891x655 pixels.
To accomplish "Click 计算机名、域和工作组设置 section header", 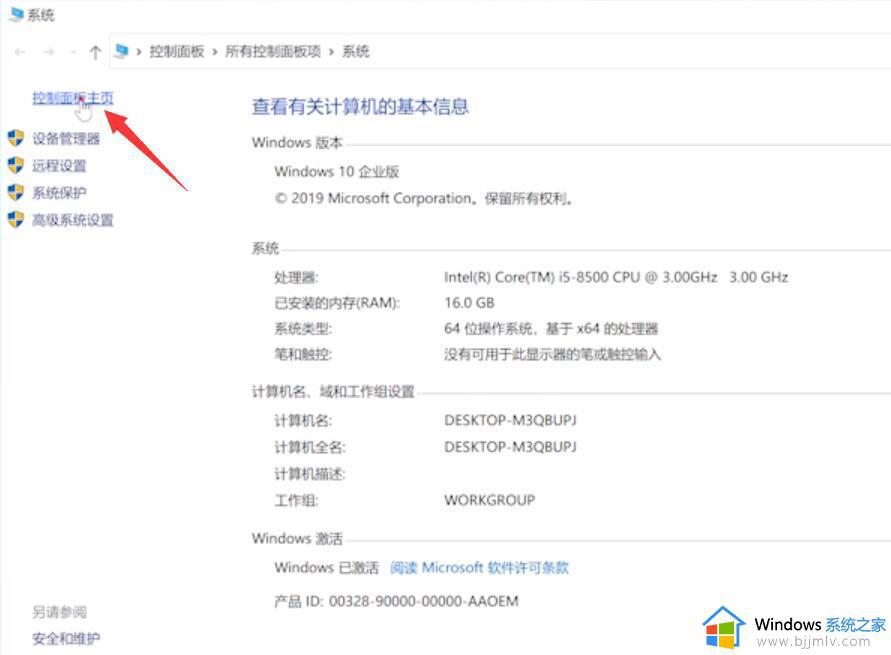I will click(334, 392).
